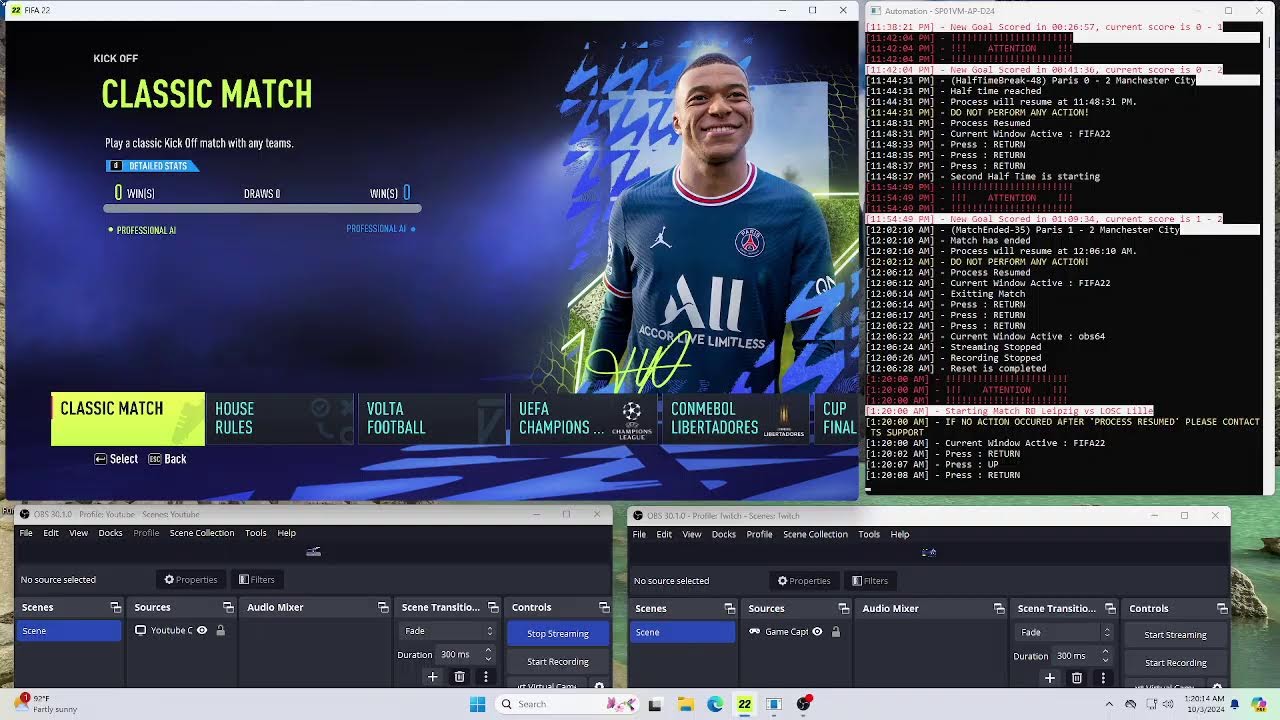Open the Fade transition dropdown in Twitch OBS
Viewport: 1280px width, 720px height.
[1064, 632]
